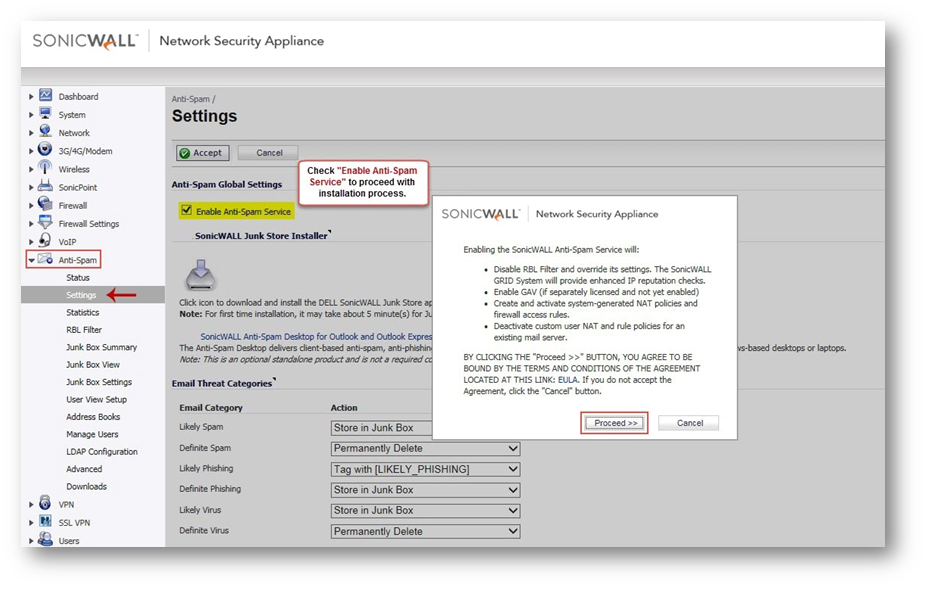The height and width of the screenshot is (589, 927).
Task: Open the Definite Phishing action dropdown
Action: coord(426,490)
